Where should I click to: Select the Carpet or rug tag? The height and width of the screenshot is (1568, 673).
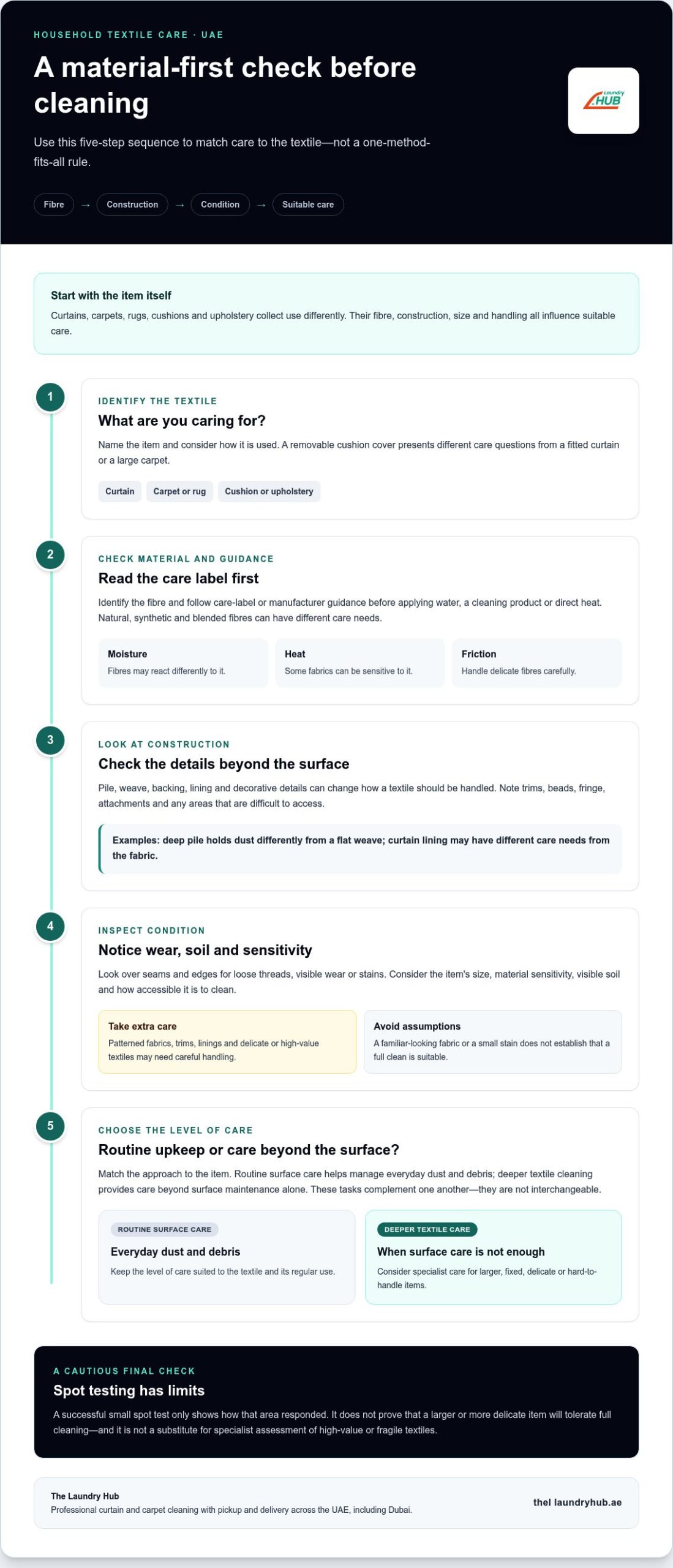click(179, 491)
